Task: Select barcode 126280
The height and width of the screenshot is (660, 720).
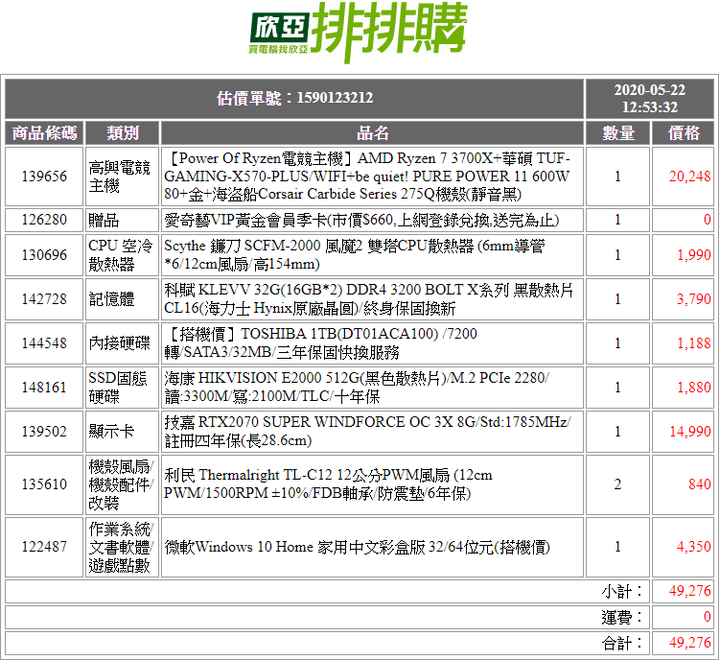Action: (x=44, y=220)
